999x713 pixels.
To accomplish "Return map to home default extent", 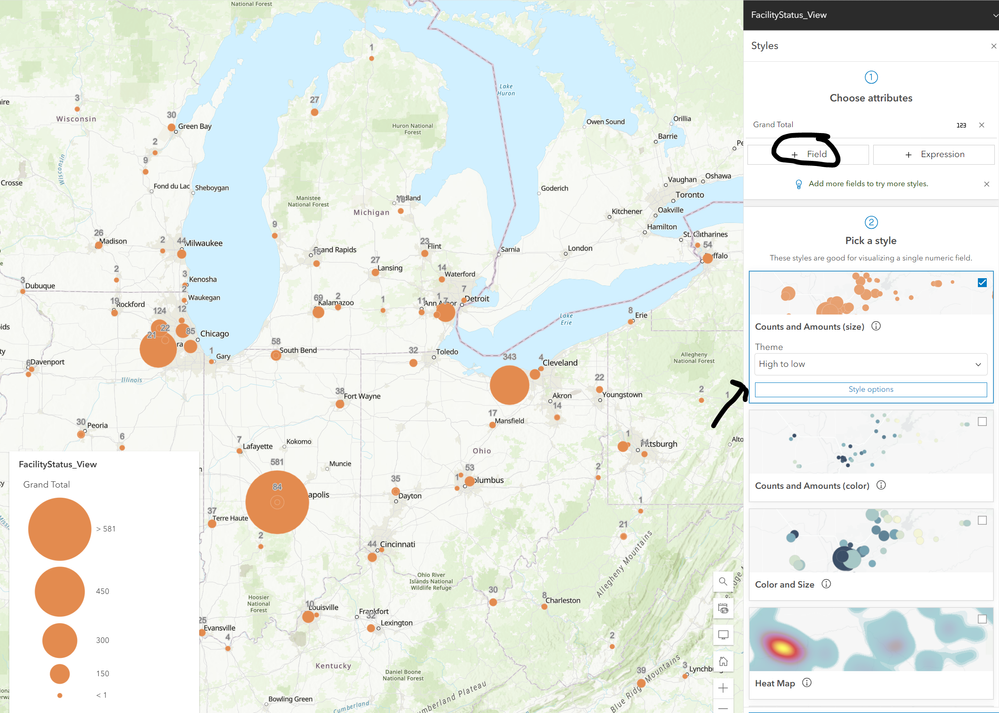I will point(723,661).
